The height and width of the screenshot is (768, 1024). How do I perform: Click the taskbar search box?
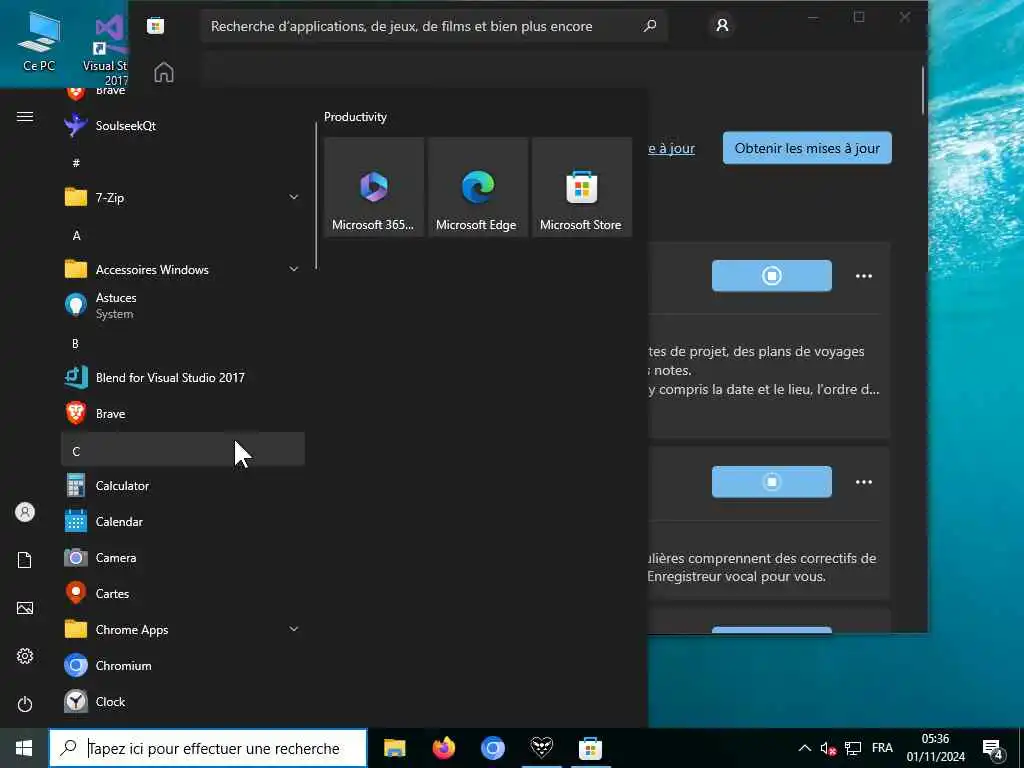click(x=208, y=748)
